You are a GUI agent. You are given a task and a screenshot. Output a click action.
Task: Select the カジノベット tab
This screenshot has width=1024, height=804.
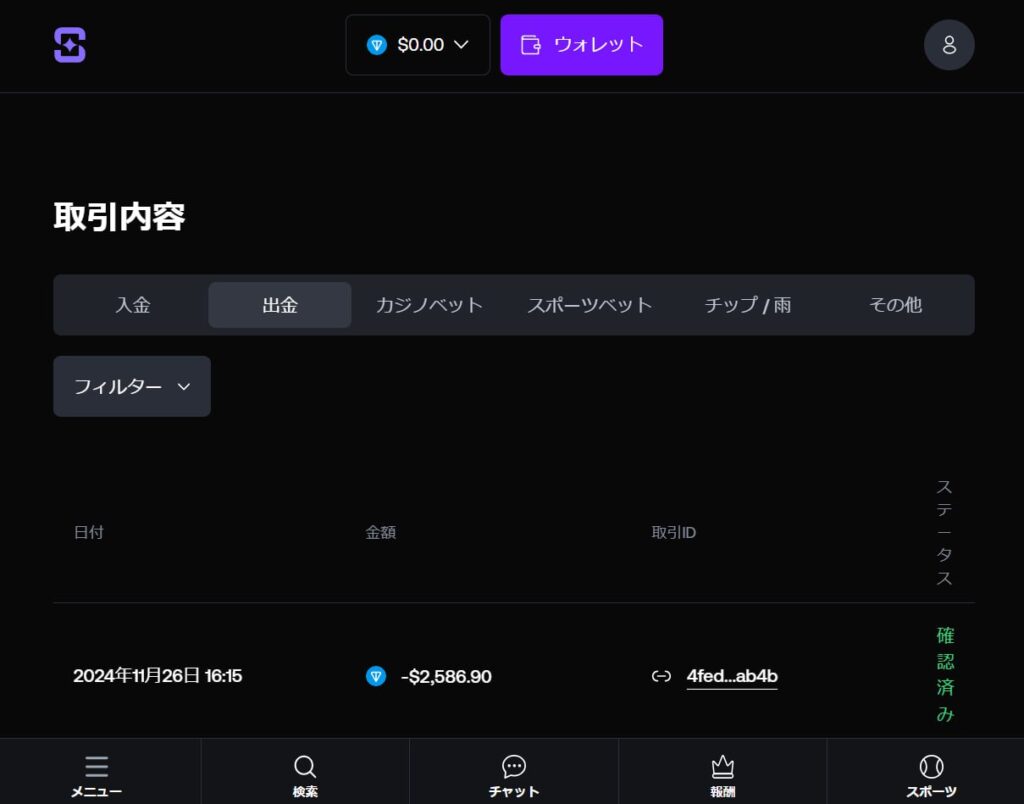click(429, 305)
